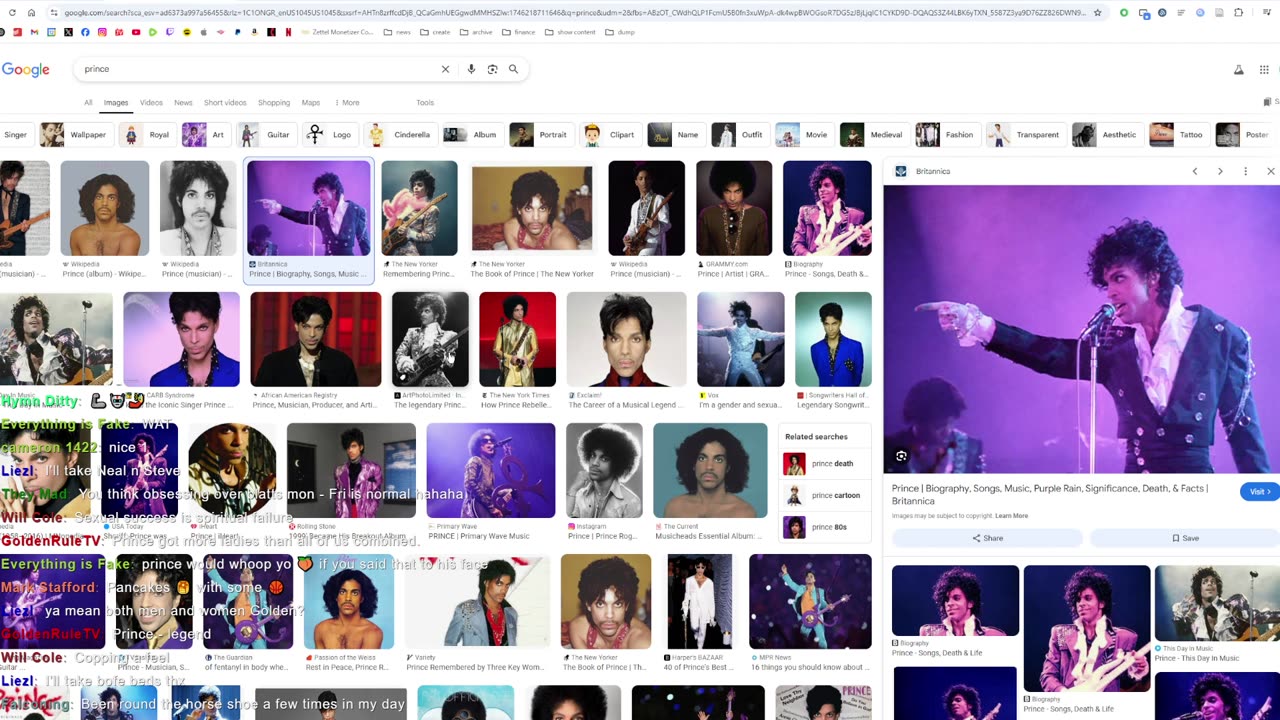Open the Netflix bookmark
This screenshot has height=720, width=1280.
(x=288, y=32)
